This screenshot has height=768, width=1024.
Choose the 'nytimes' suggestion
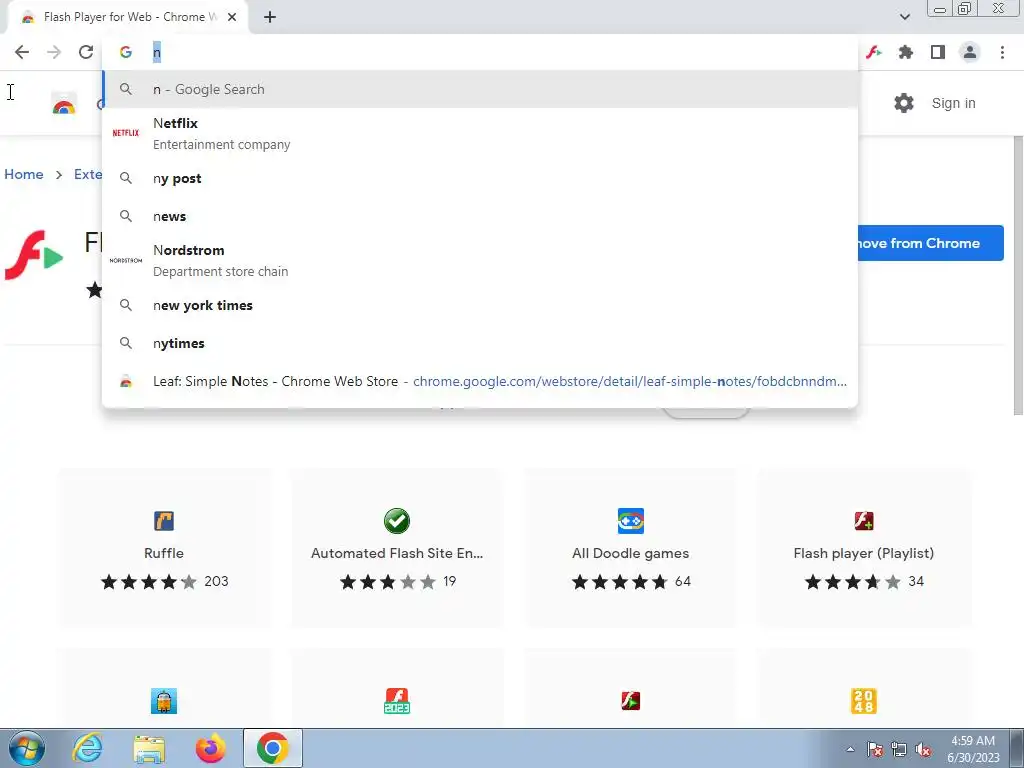pos(480,343)
